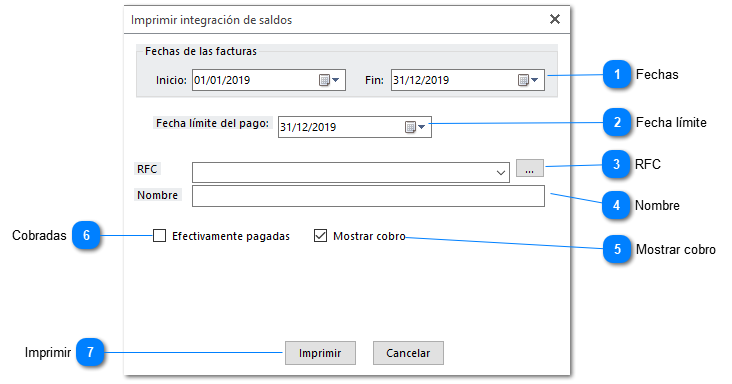Click the ellipsis browse button beside RFC

point(530,168)
